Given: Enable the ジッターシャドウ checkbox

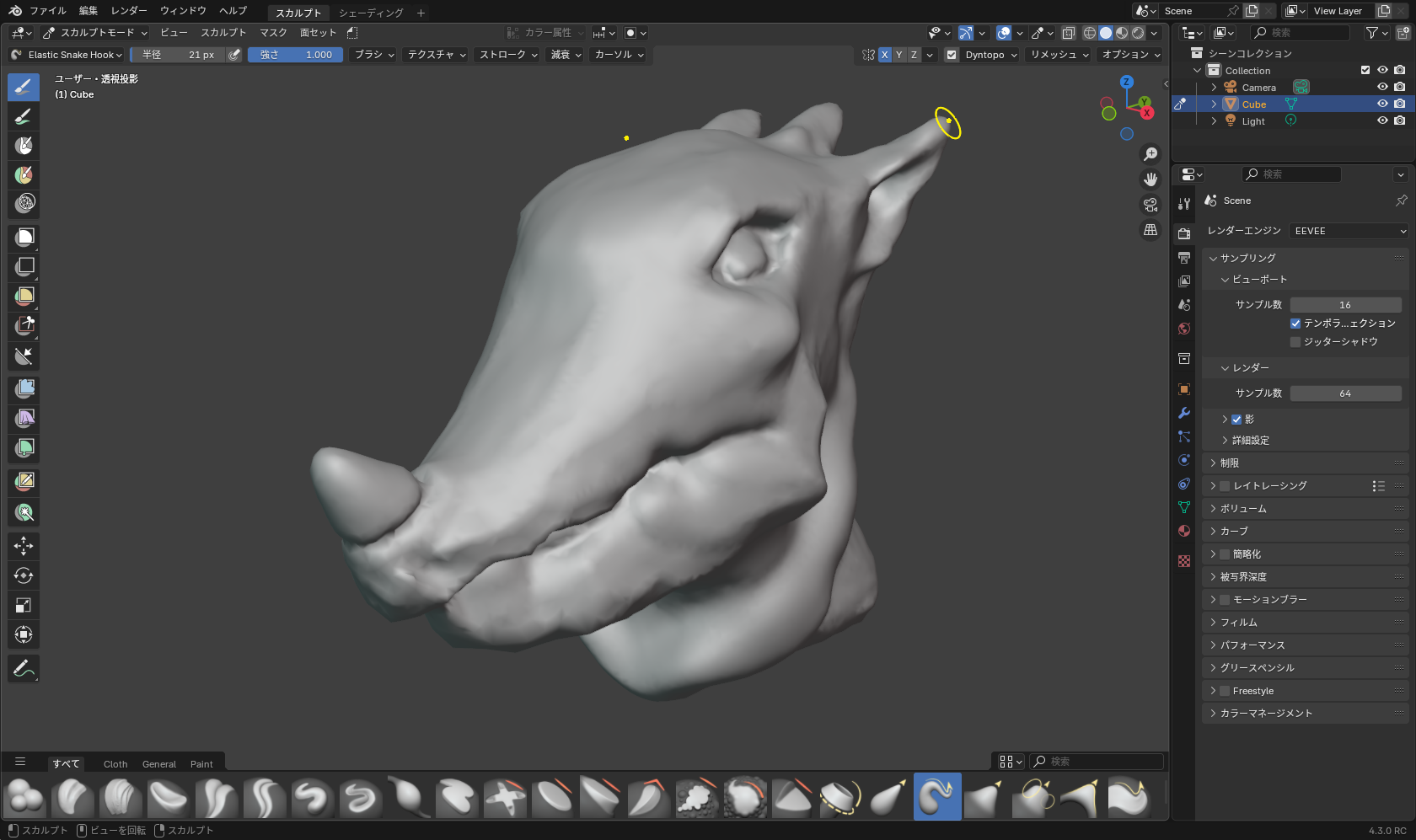Looking at the screenshot, I should pyautogui.click(x=1295, y=342).
